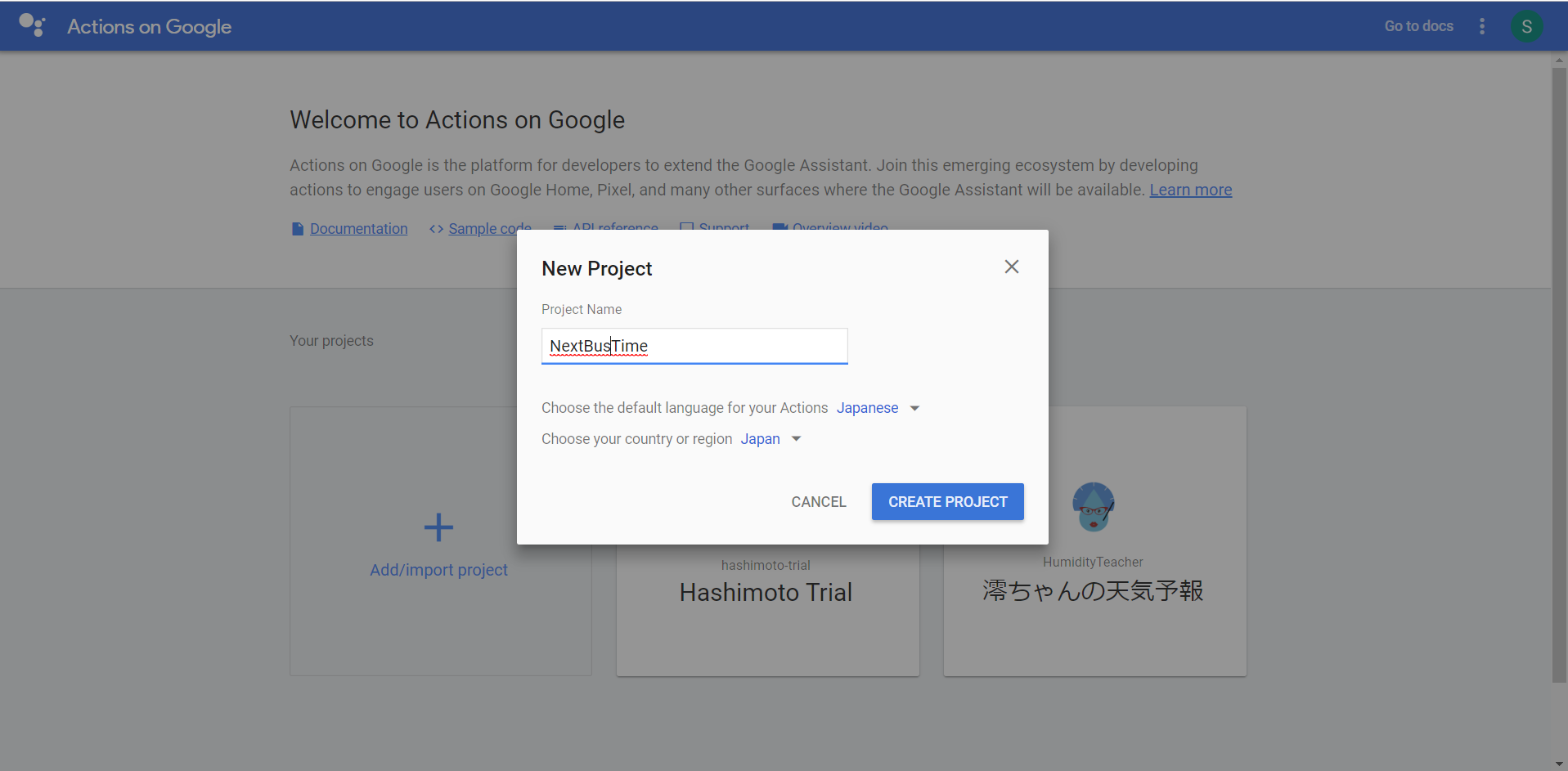Image resolution: width=1568 pixels, height=771 pixels.
Task: Click the hashimoto-trial project ID text
Action: coord(766,565)
